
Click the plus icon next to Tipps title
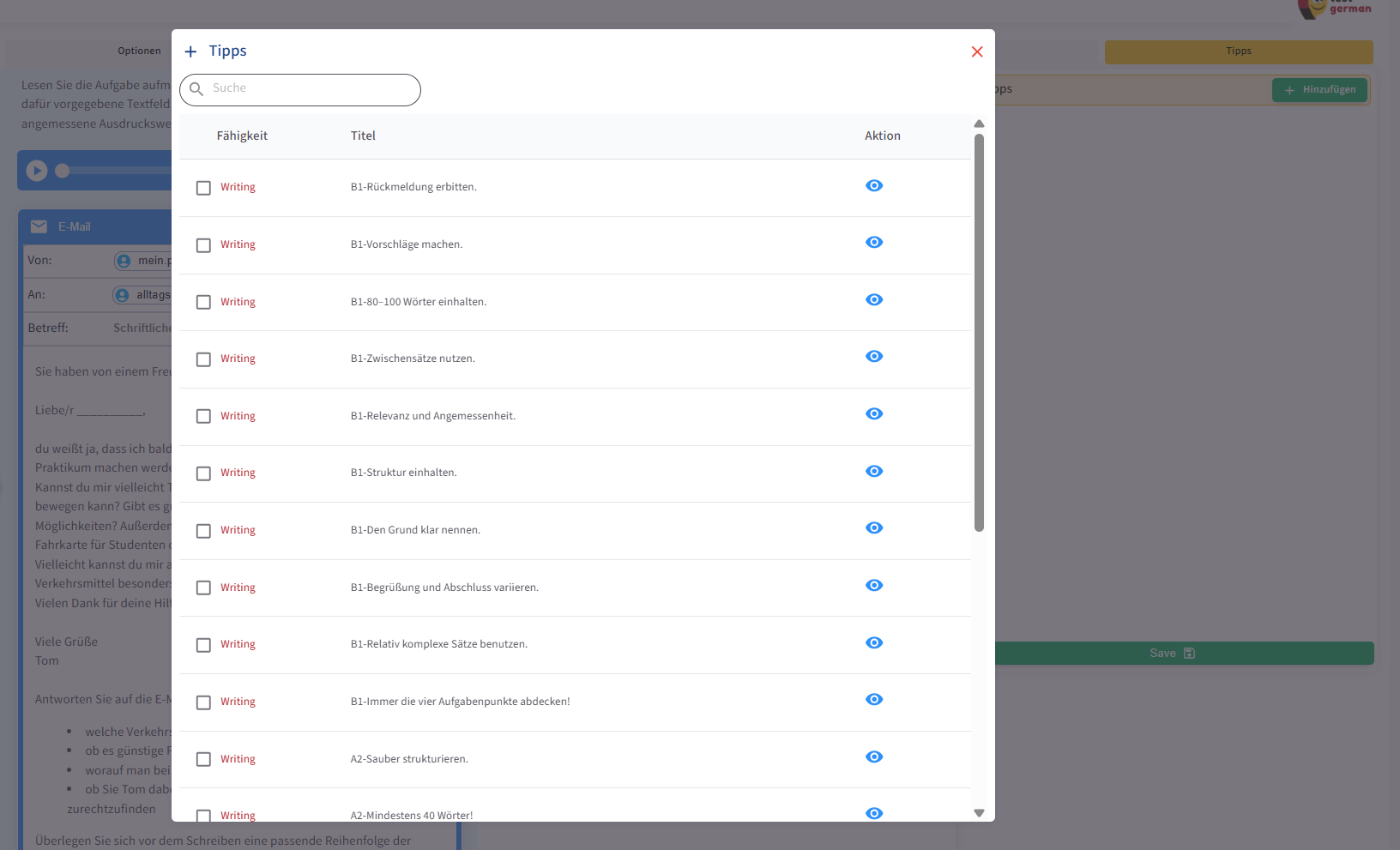click(x=190, y=52)
